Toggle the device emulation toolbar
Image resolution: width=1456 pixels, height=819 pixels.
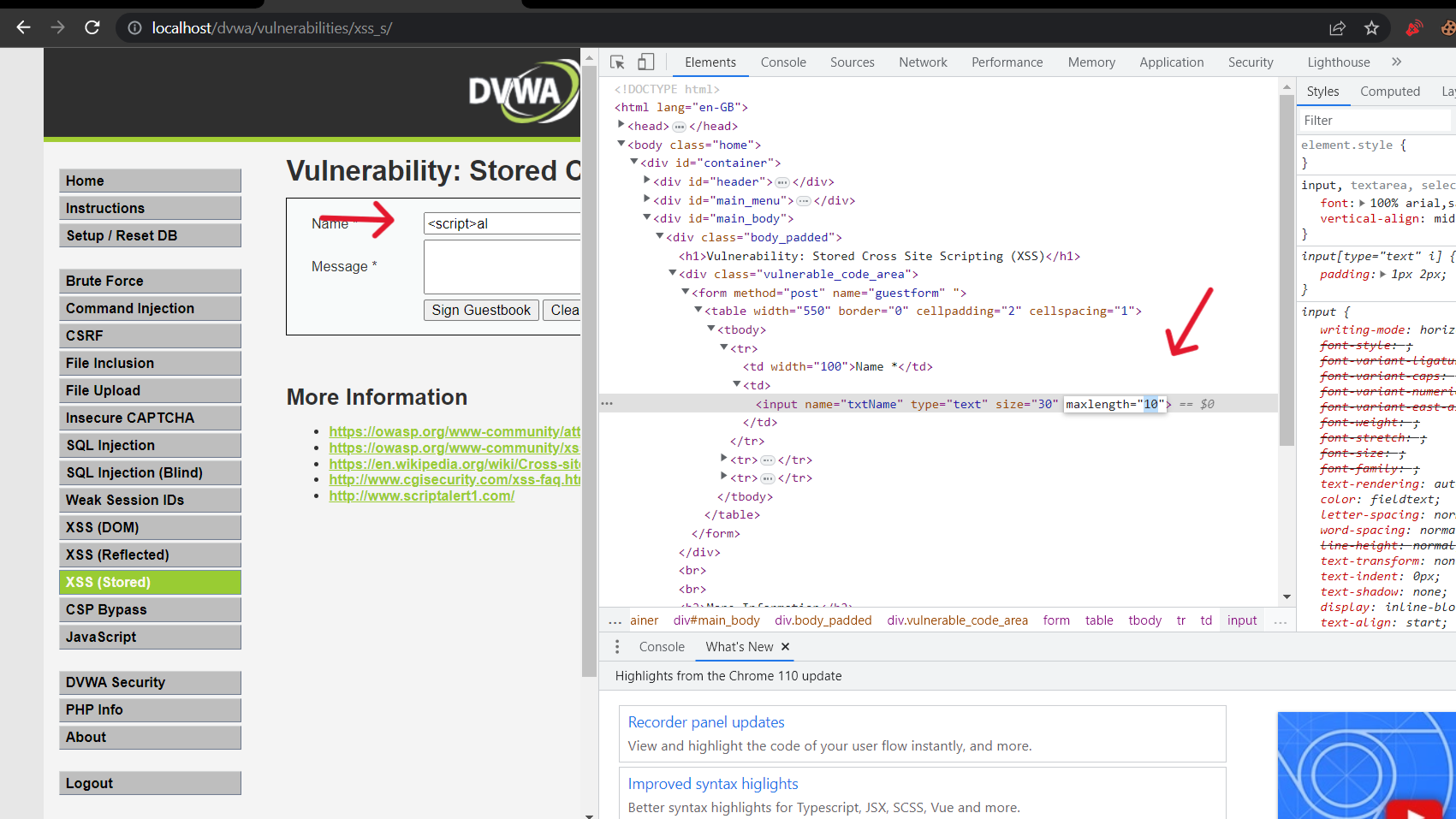point(645,62)
